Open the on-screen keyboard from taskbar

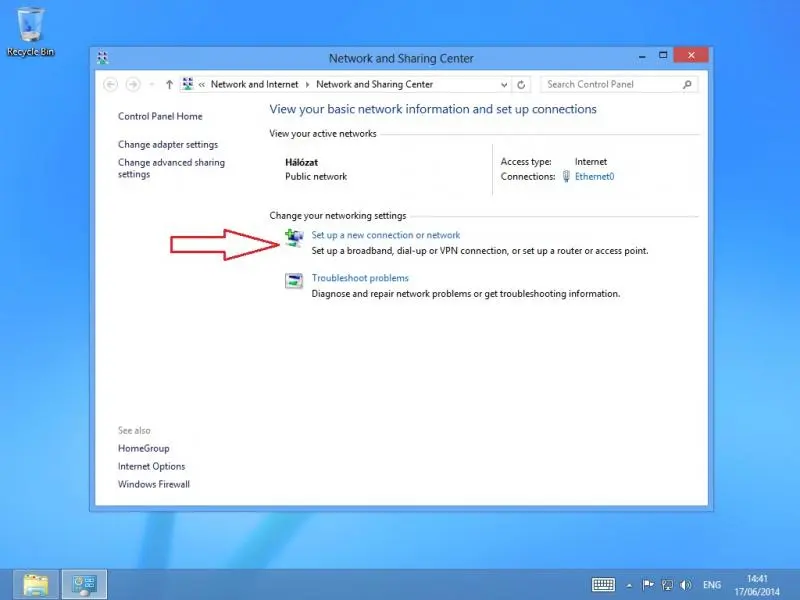coord(603,585)
